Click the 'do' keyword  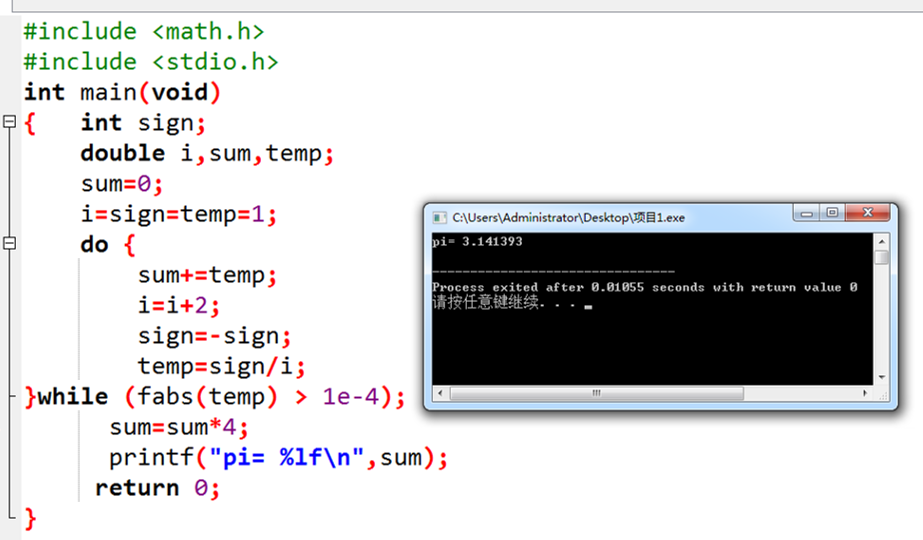(x=94, y=245)
